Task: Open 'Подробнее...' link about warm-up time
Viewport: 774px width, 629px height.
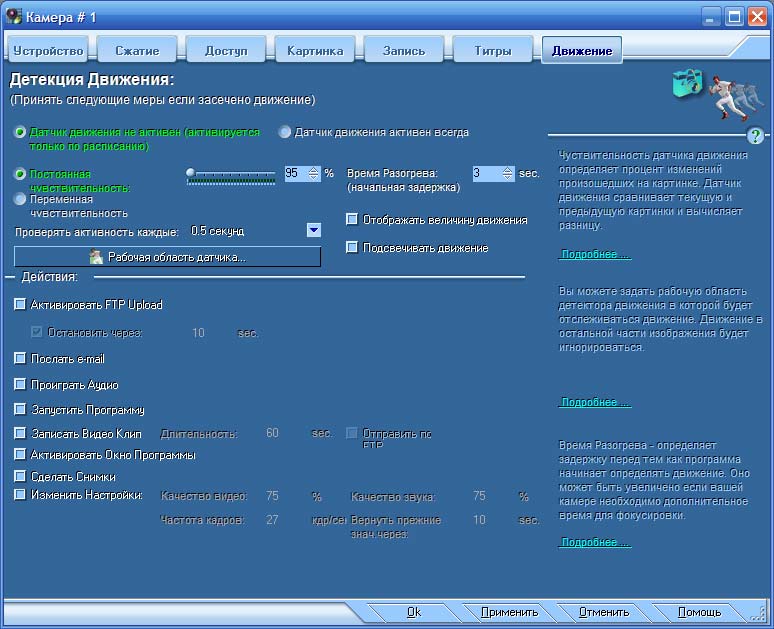Action: [x=595, y=542]
